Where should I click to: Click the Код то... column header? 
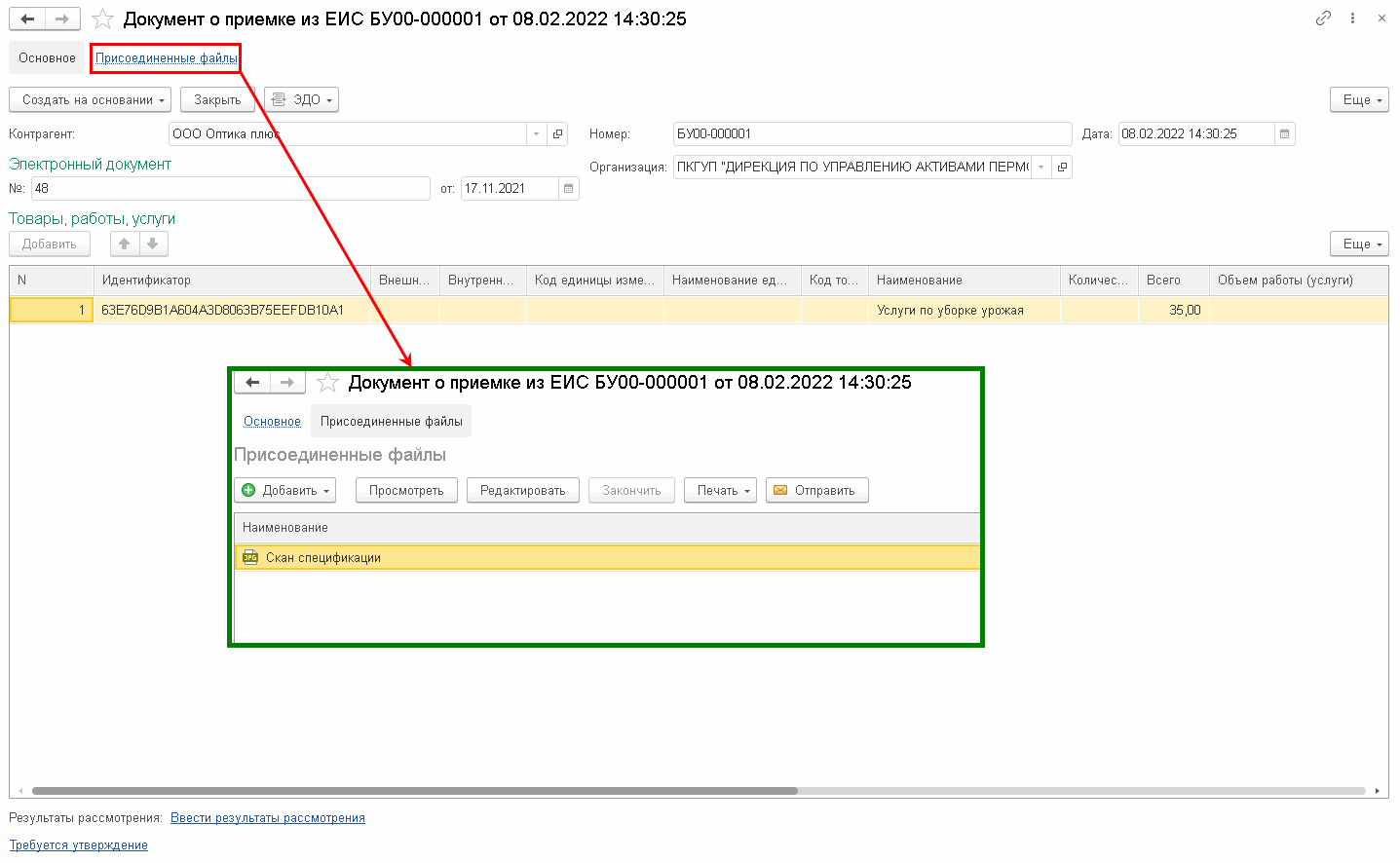pos(835,281)
